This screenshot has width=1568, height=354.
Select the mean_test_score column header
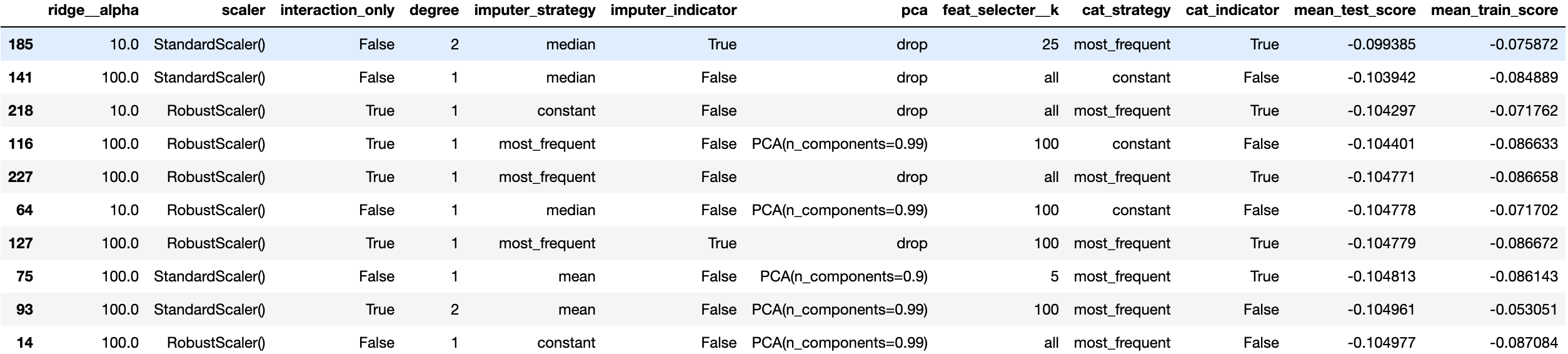pos(1354,11)
